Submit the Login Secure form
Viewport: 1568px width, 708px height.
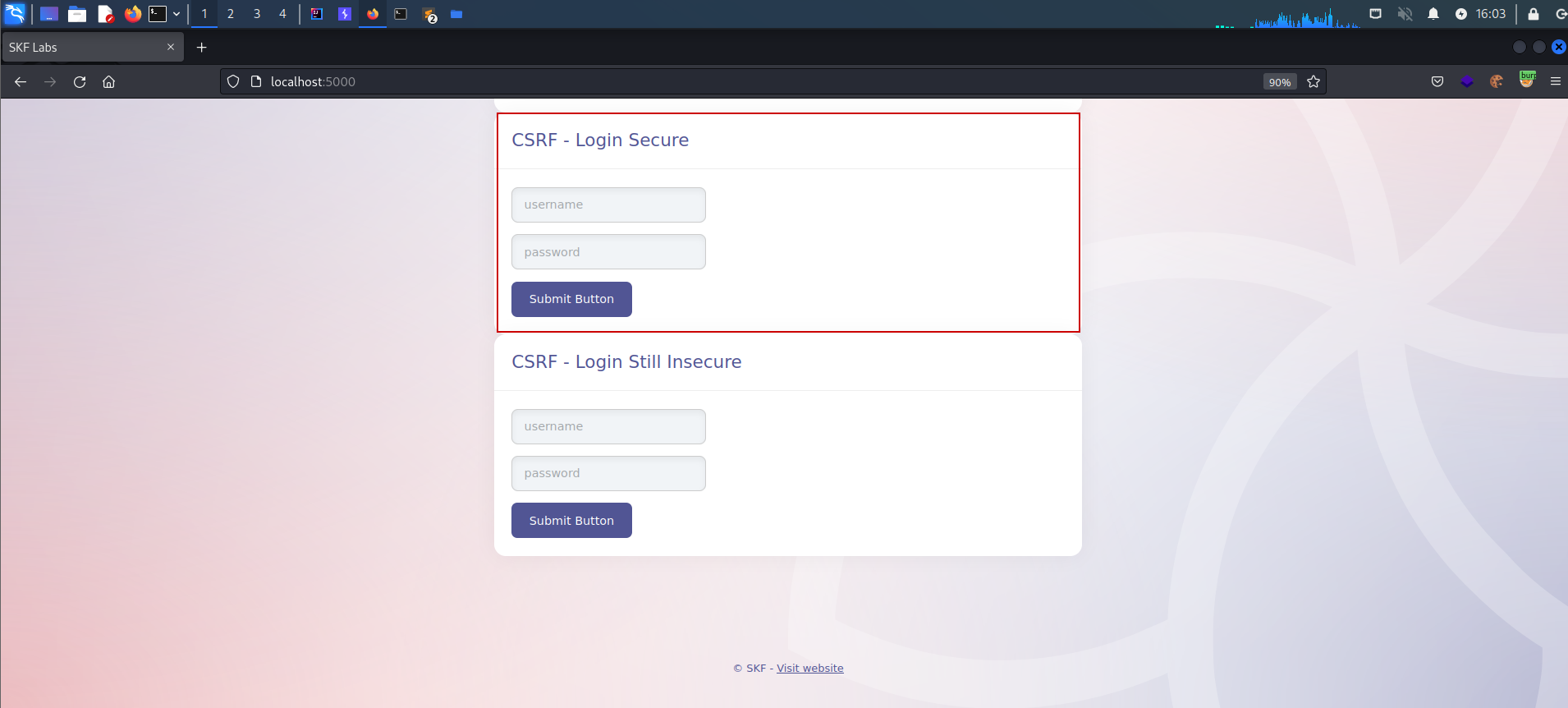(571, 299)
